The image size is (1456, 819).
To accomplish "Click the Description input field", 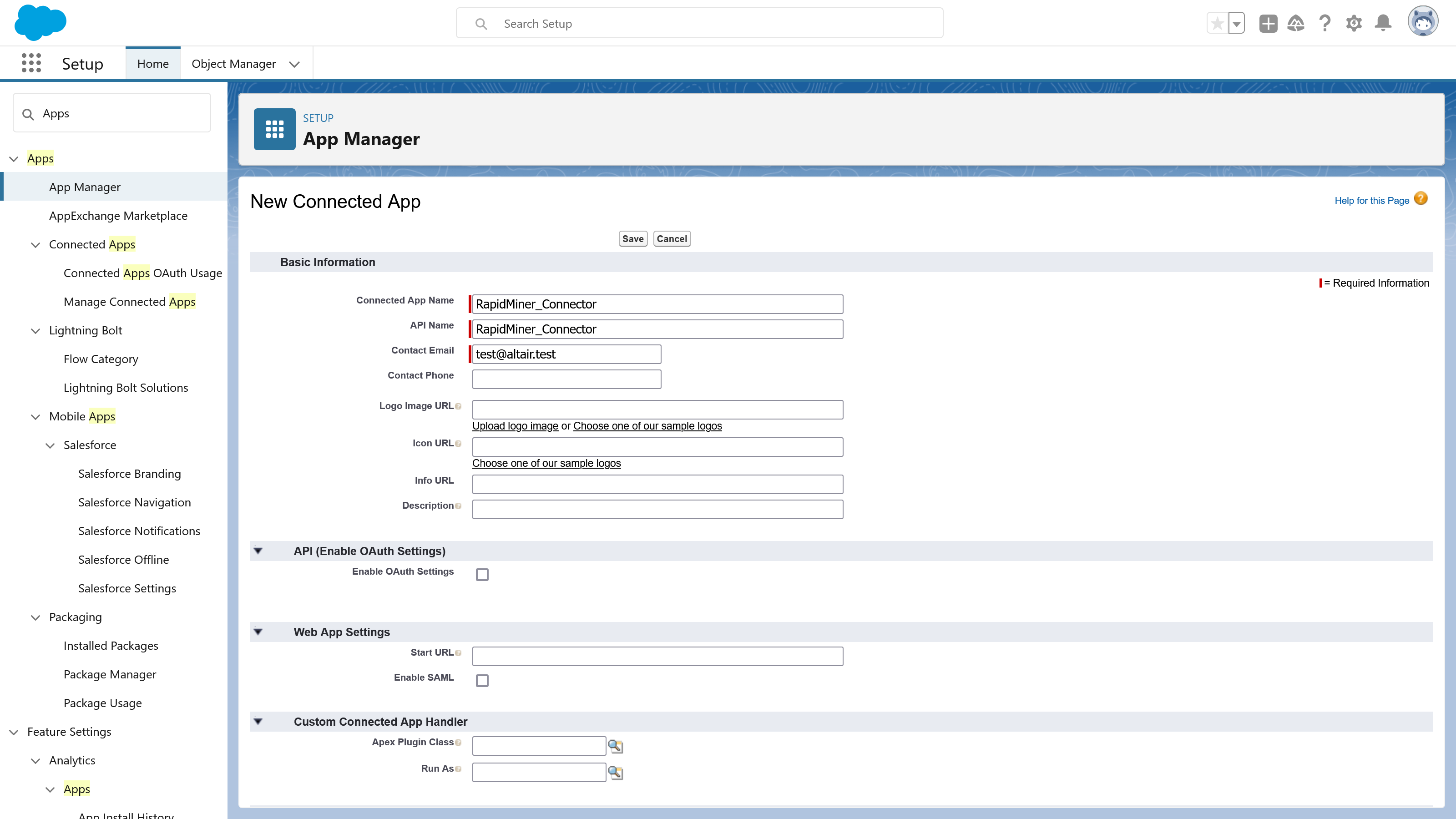I will (x=657, y=509).
